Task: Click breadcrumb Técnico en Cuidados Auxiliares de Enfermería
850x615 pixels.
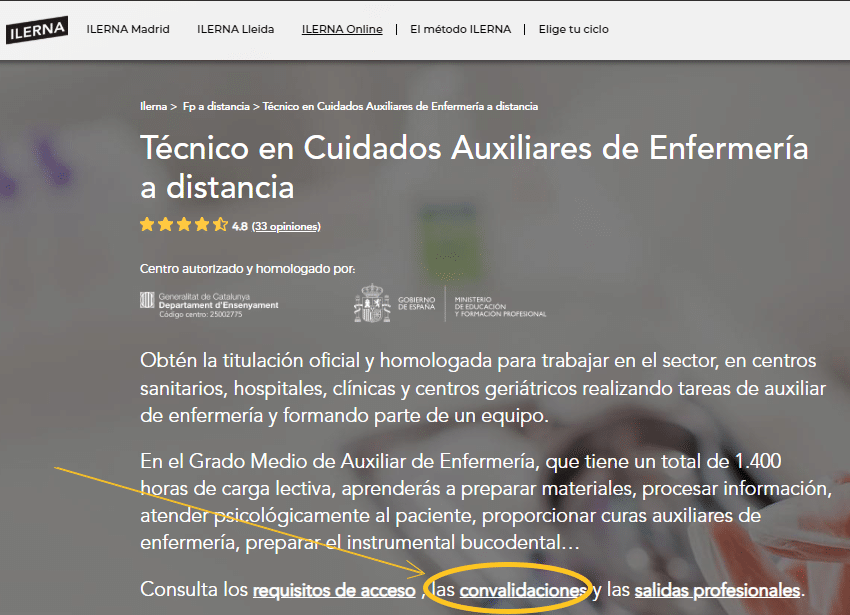Action: point(401,106)
